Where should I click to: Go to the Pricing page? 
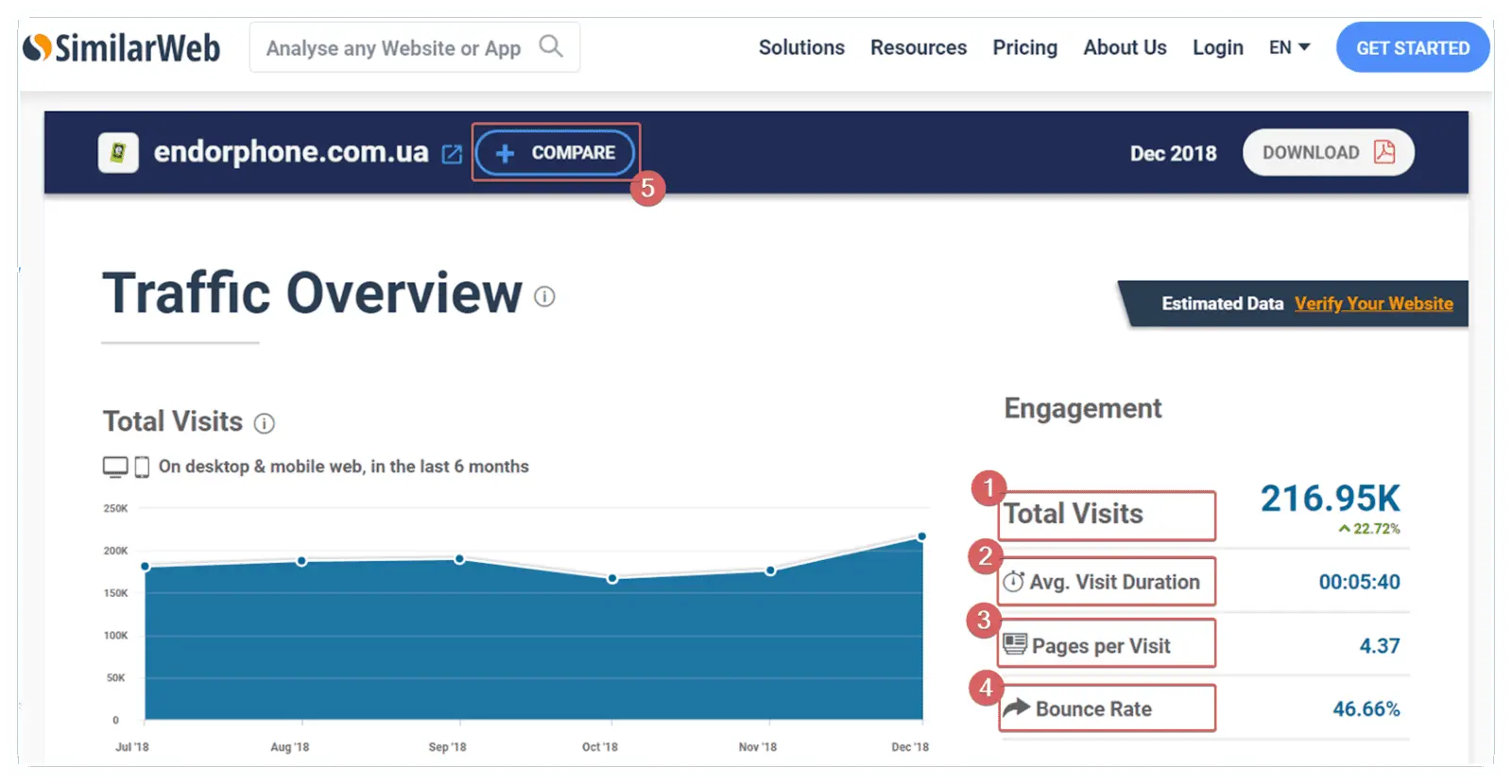pos(1024,47)
